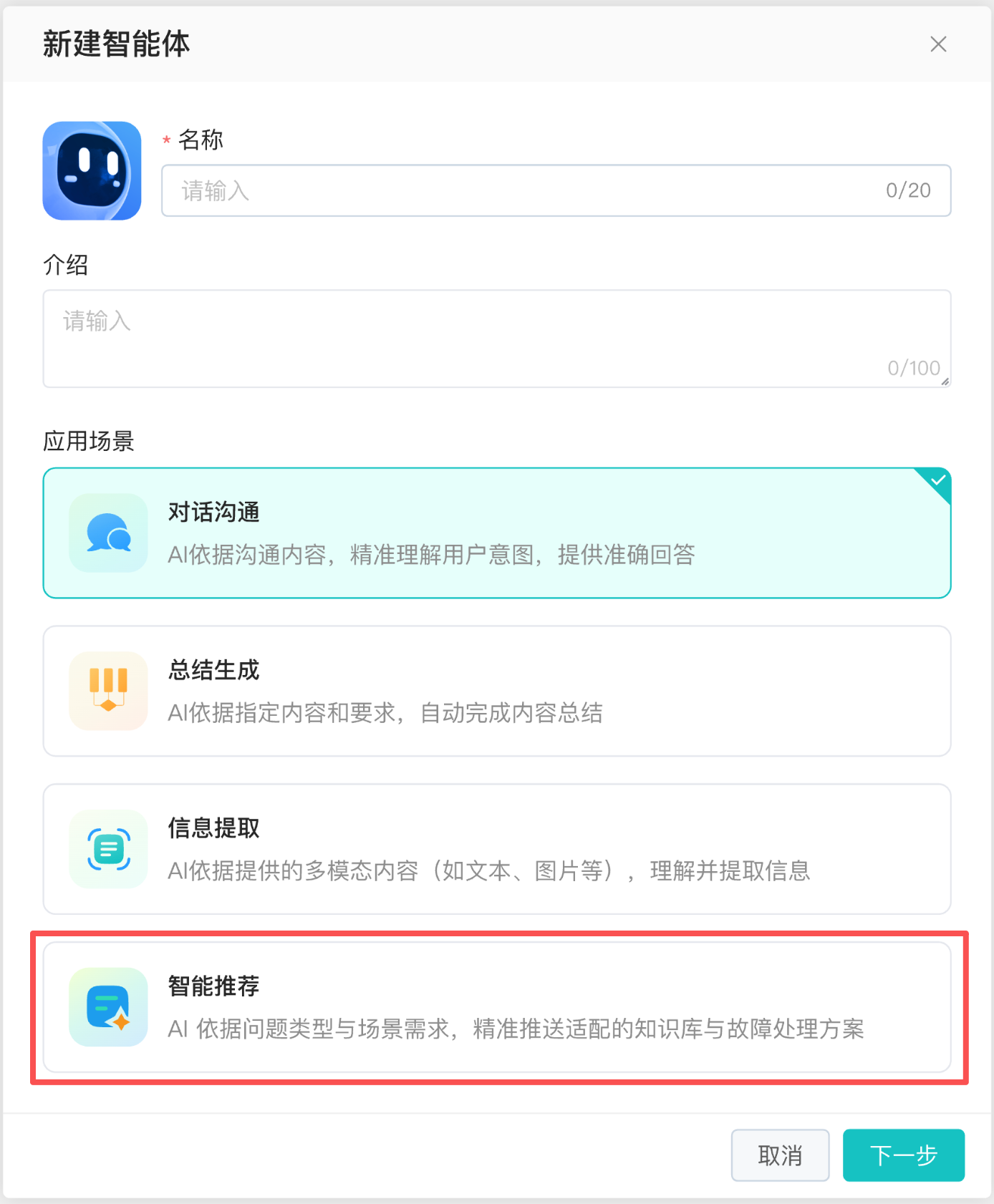Click the 智能推荐 sparkle note icon

pos(108,1007)
